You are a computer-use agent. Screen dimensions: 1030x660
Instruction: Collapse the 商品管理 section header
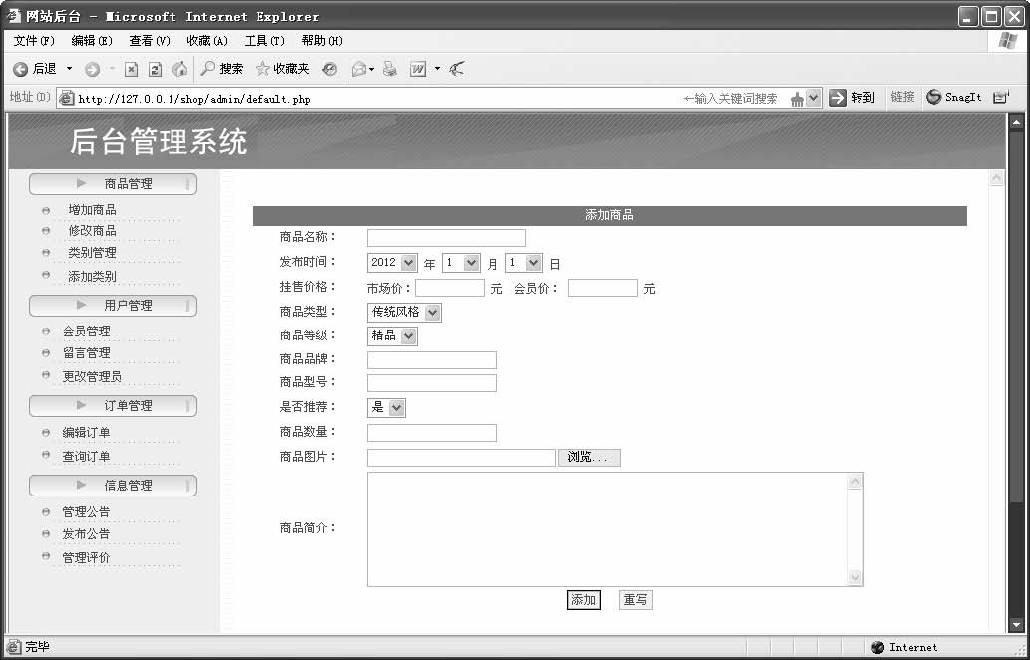click(x=113, y=184)
